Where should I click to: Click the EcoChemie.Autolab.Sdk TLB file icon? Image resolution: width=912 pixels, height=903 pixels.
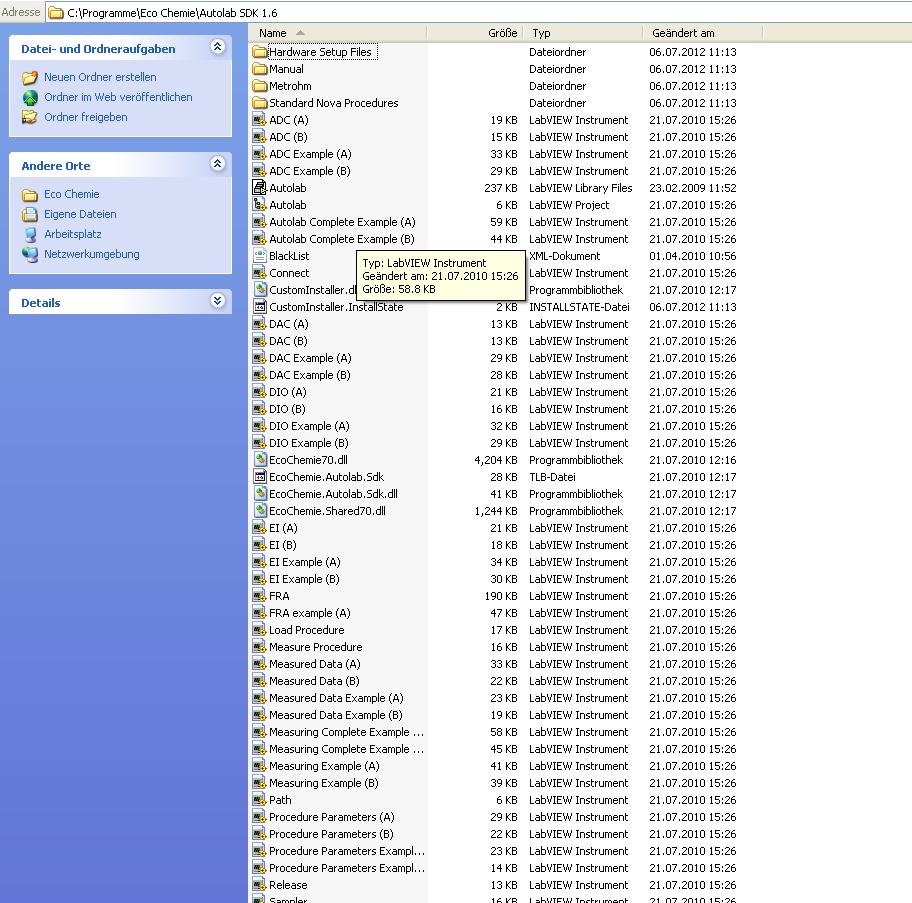(x=259, y=477)
